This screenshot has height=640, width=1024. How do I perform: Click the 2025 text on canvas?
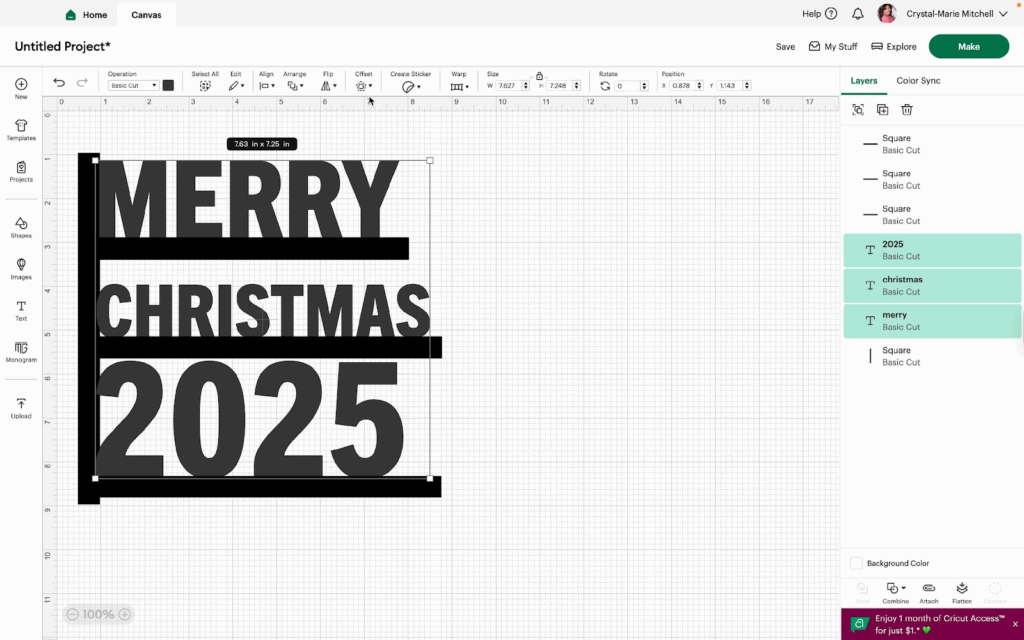(x=250, y=419)
